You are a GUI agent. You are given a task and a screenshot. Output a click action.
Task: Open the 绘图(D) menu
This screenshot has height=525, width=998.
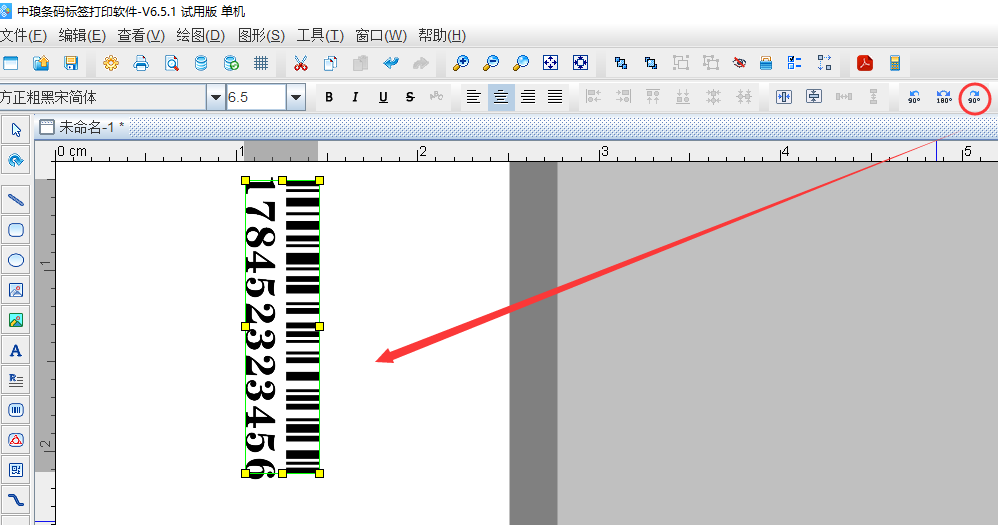[x=200, y=36]
